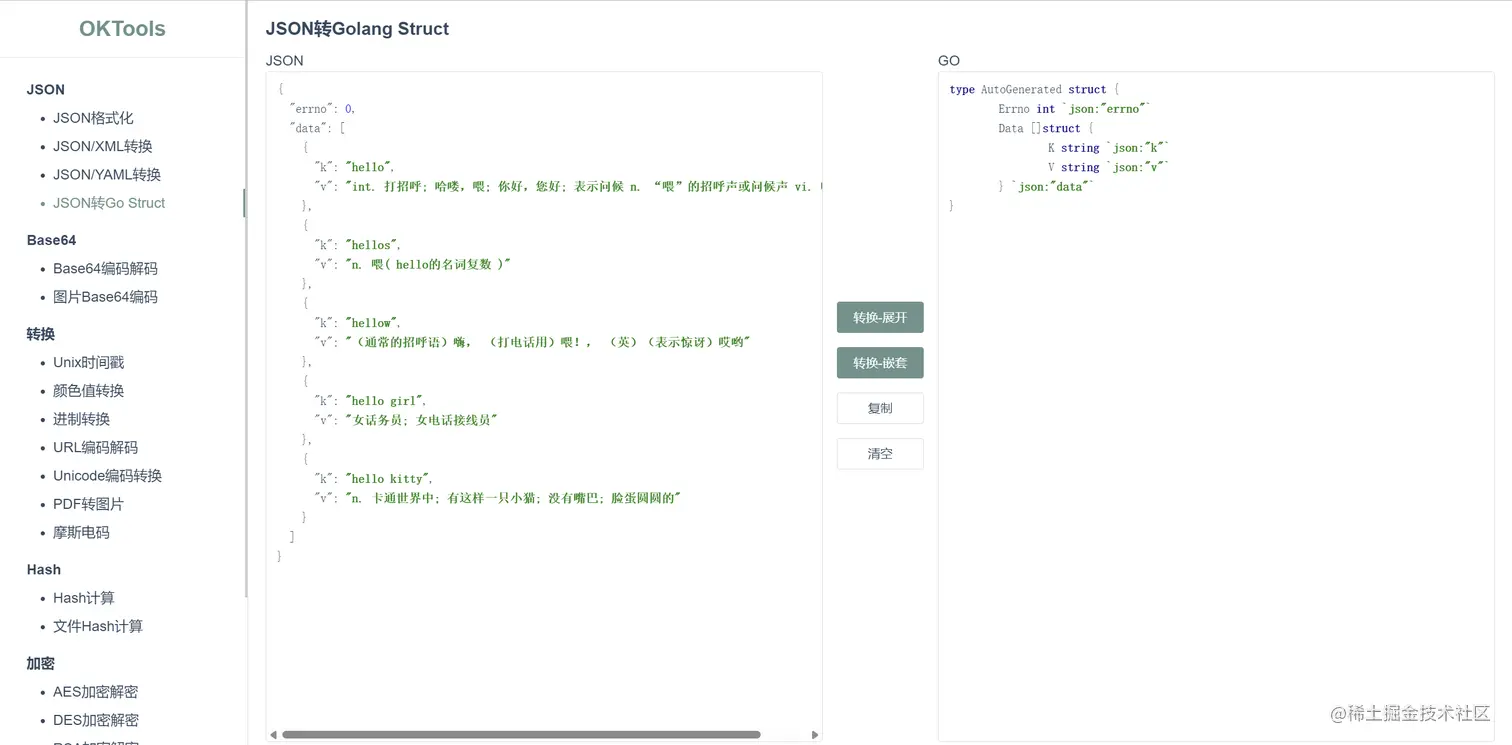Click the "hellow" value in JSON
The height and width of the screenshot is (745, 1512).
[x=372, y=323]
